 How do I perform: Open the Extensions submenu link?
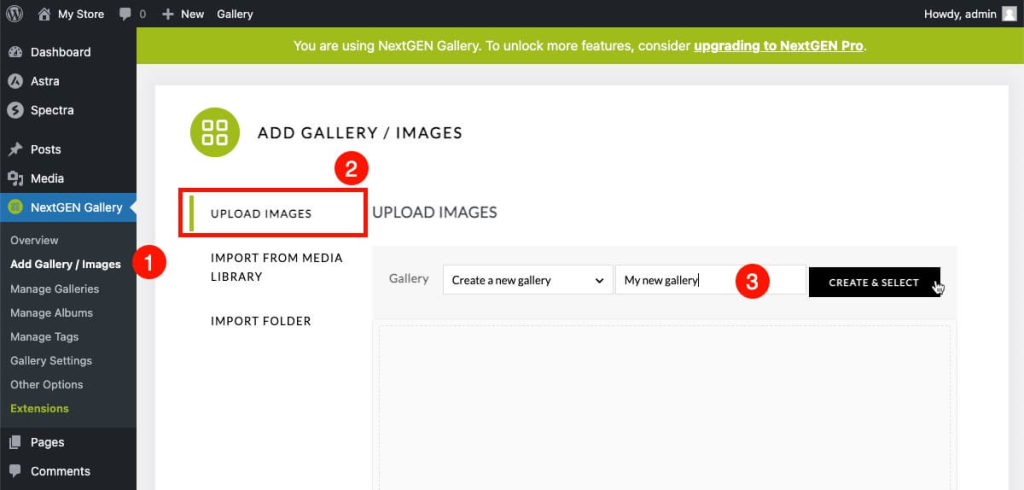39,408
